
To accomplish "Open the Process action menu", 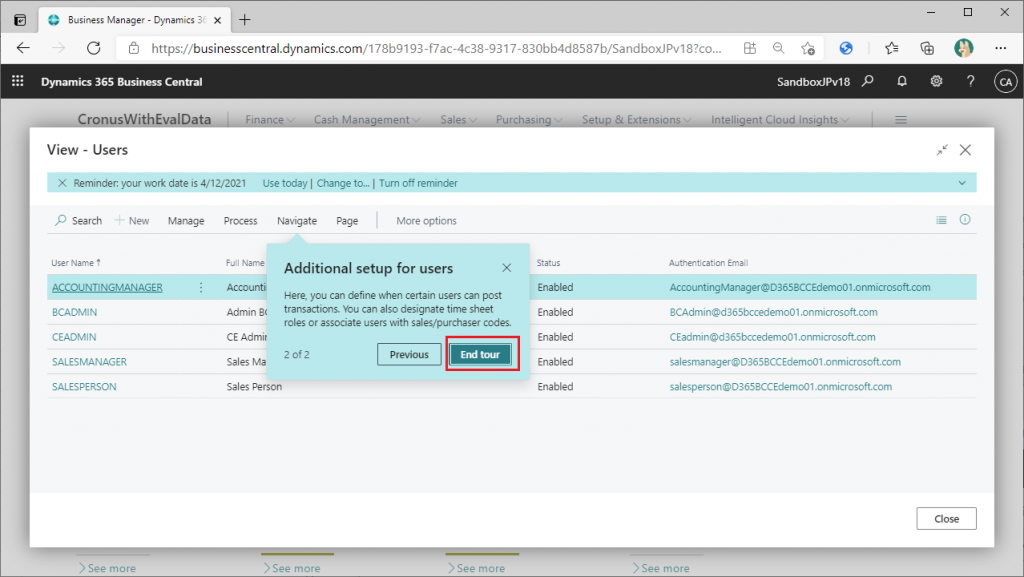I will coord(240,221).
